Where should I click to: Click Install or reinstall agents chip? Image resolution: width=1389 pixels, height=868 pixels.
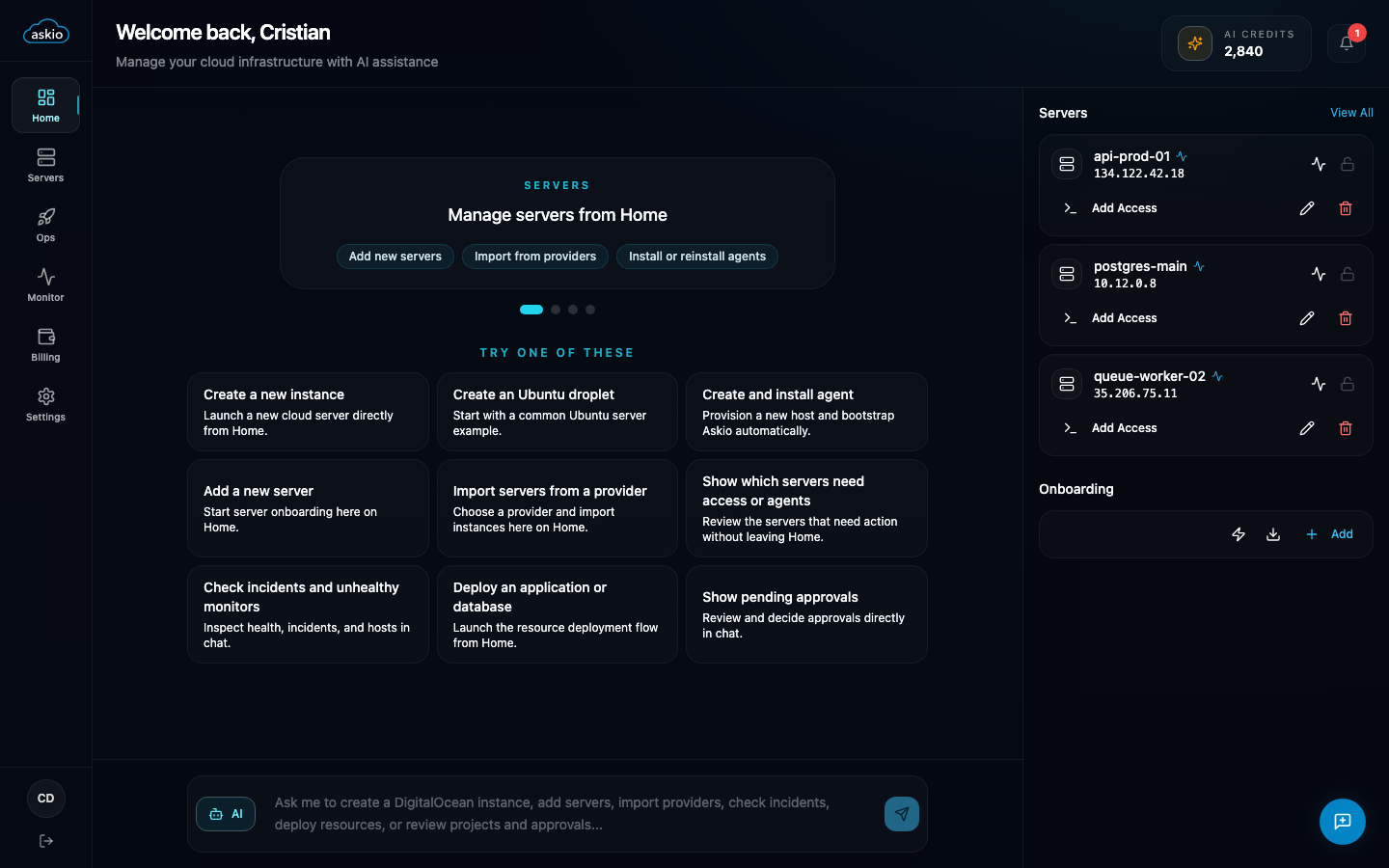pyautogui.click(x=697, y=257)
